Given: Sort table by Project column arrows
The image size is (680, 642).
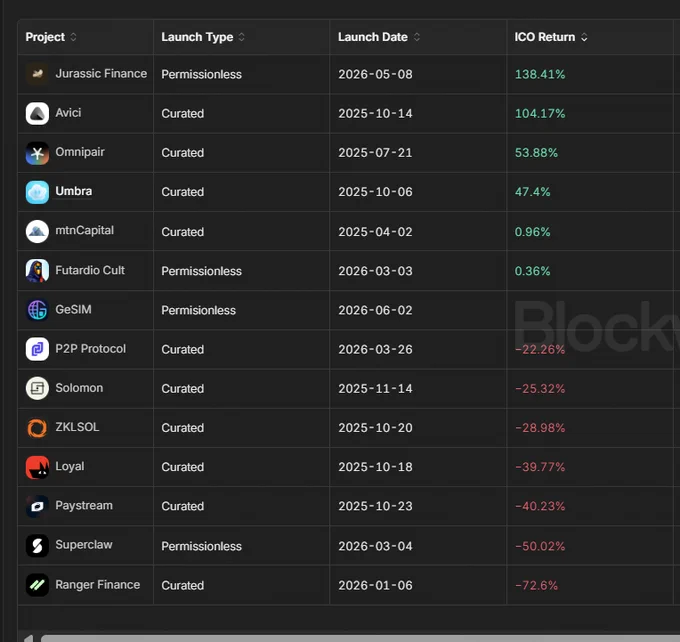Looking at the screenshot, I should click(73, 37).
